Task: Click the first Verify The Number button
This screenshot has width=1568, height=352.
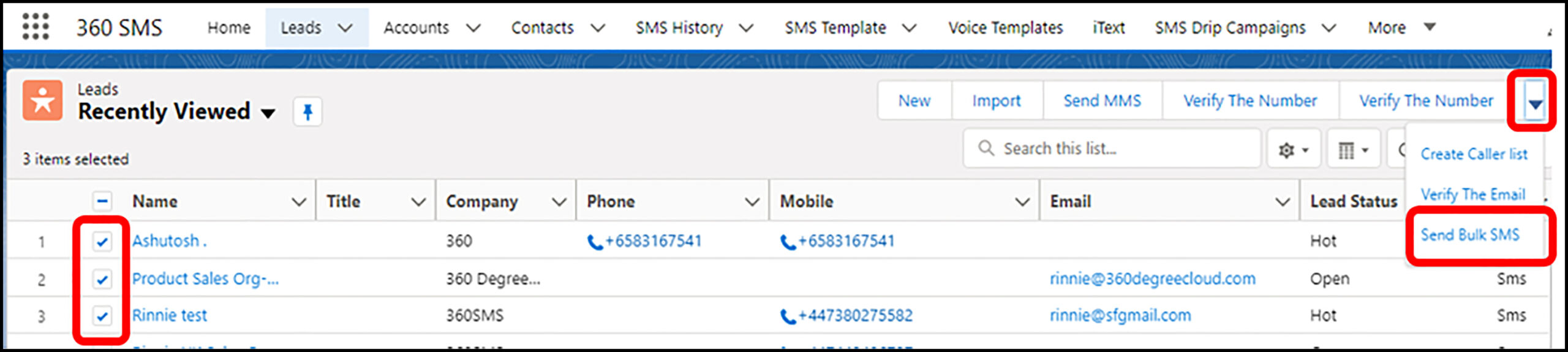Action: pos(1250,100)
